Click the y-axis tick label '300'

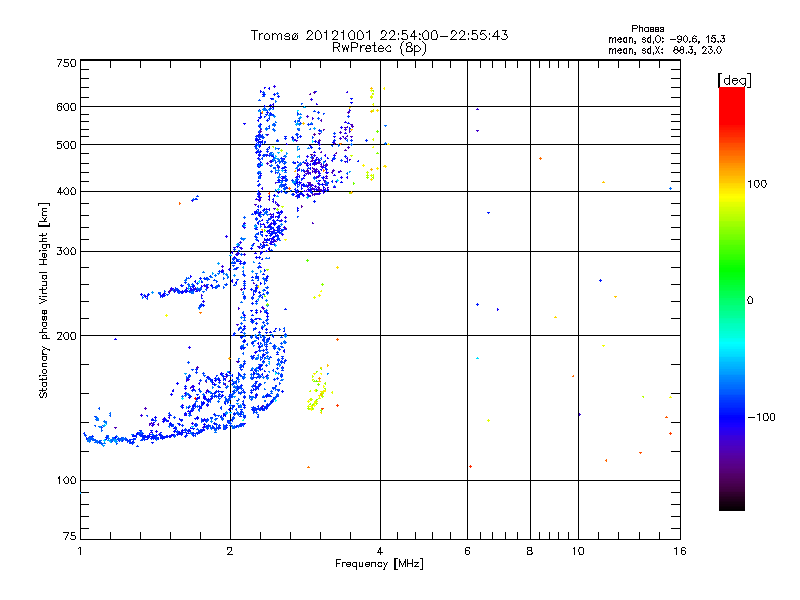click(66, 251)
